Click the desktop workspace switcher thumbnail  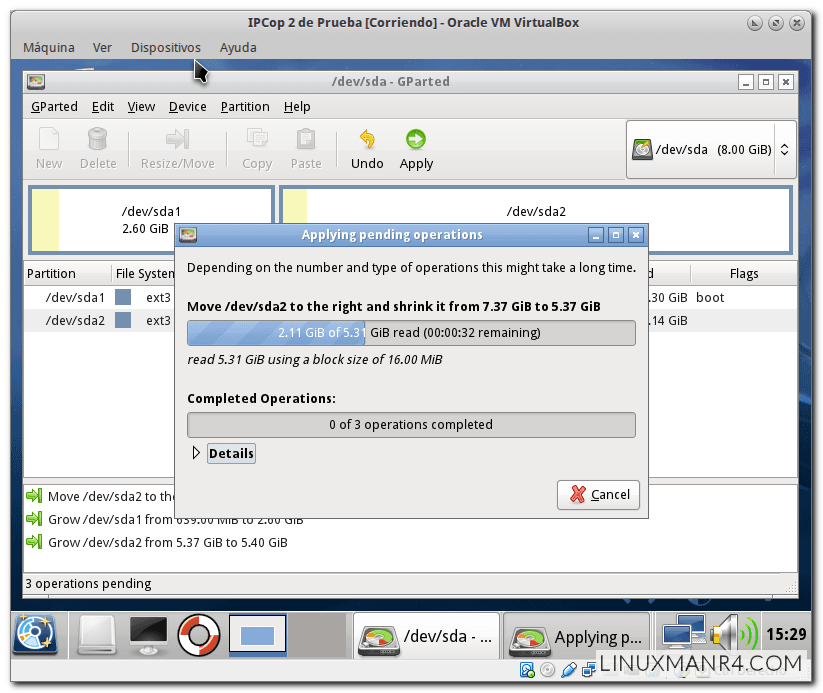[x=258, y=635]
